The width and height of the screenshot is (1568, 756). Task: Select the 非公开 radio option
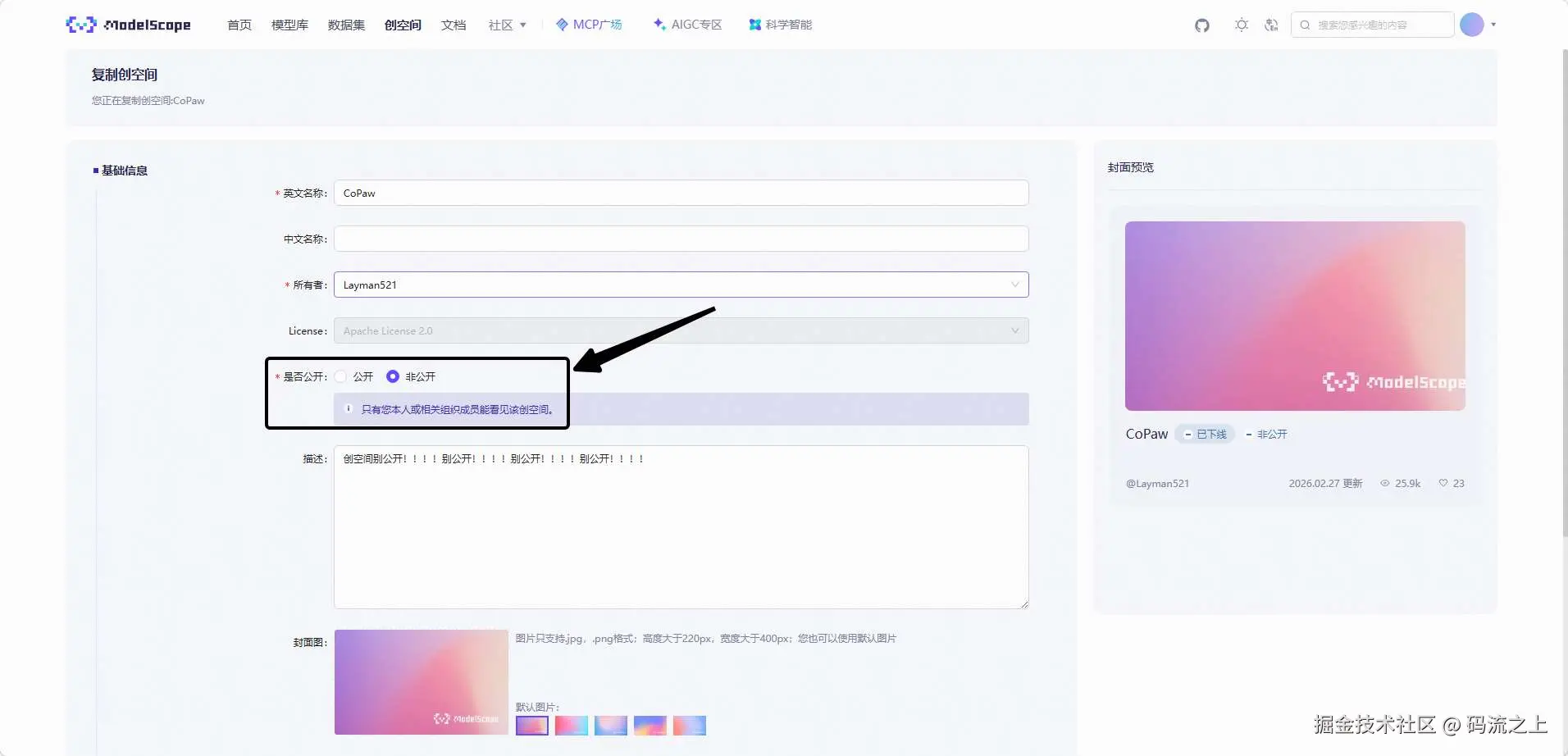393,376
